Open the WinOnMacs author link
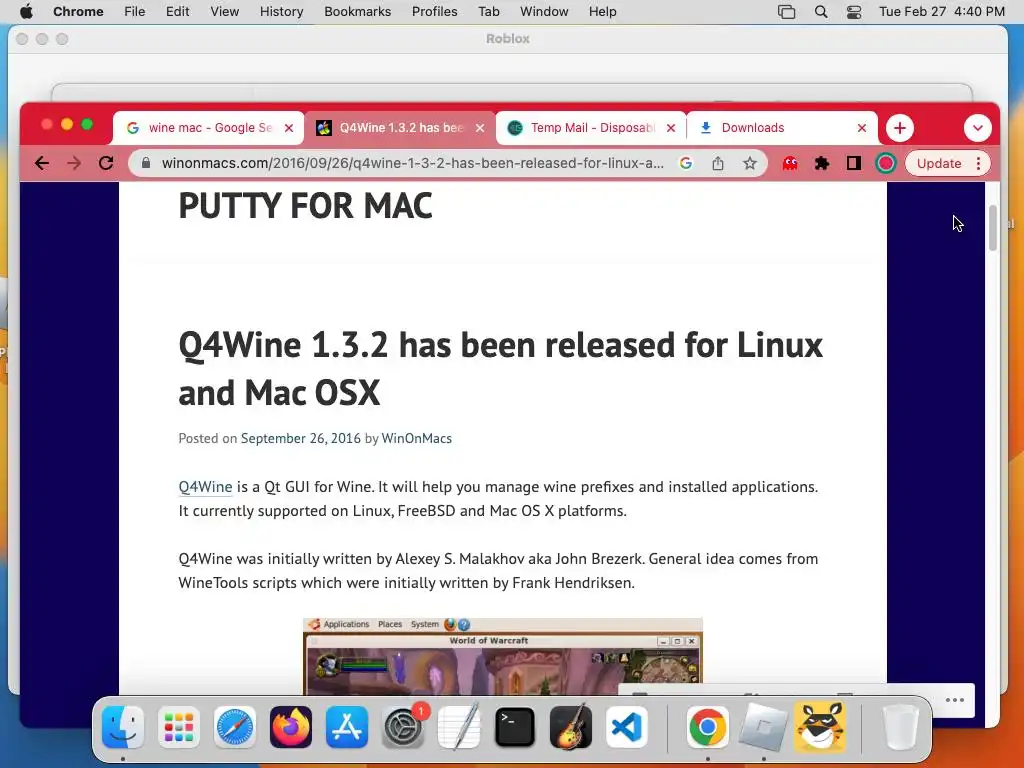Screen dimensions: 1024x768 417,438
